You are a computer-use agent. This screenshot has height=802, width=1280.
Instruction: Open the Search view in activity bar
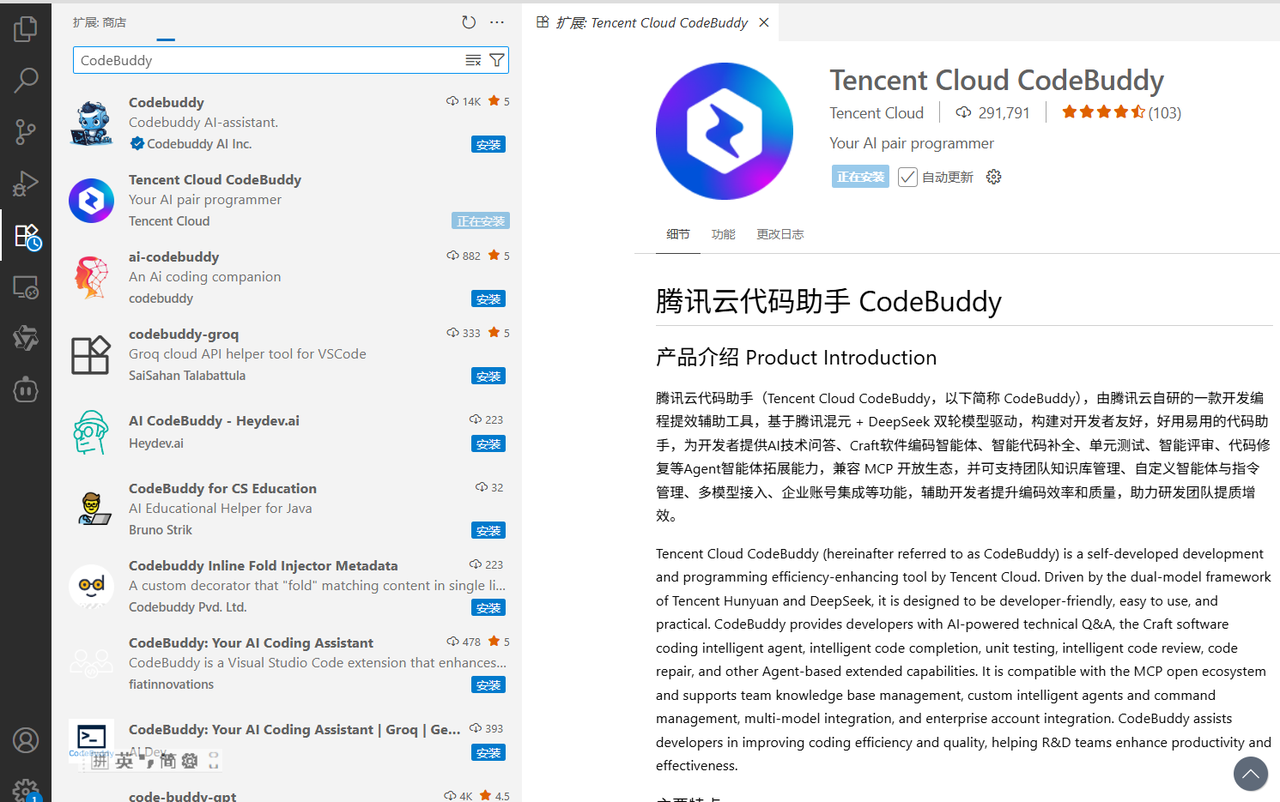[x=25, y=80]
